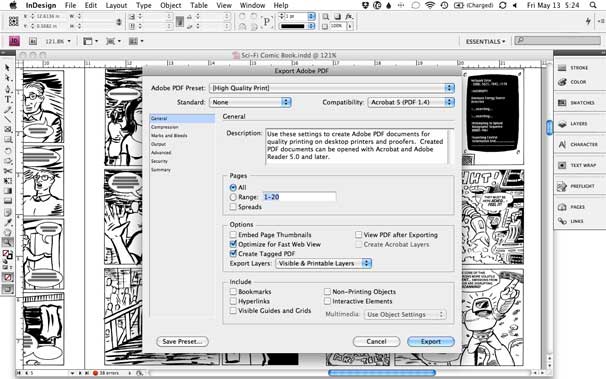Screen dimensions: 606x379
Task: Open the Window menu
Action: (251, 5)
